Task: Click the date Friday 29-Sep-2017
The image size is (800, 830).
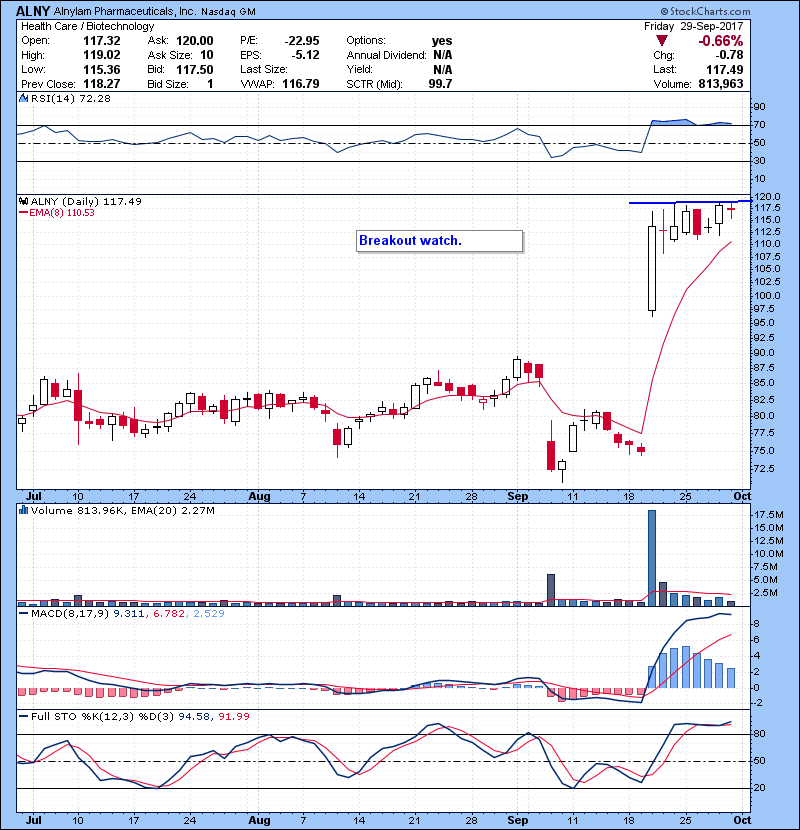Action: (x=694, y=26)
